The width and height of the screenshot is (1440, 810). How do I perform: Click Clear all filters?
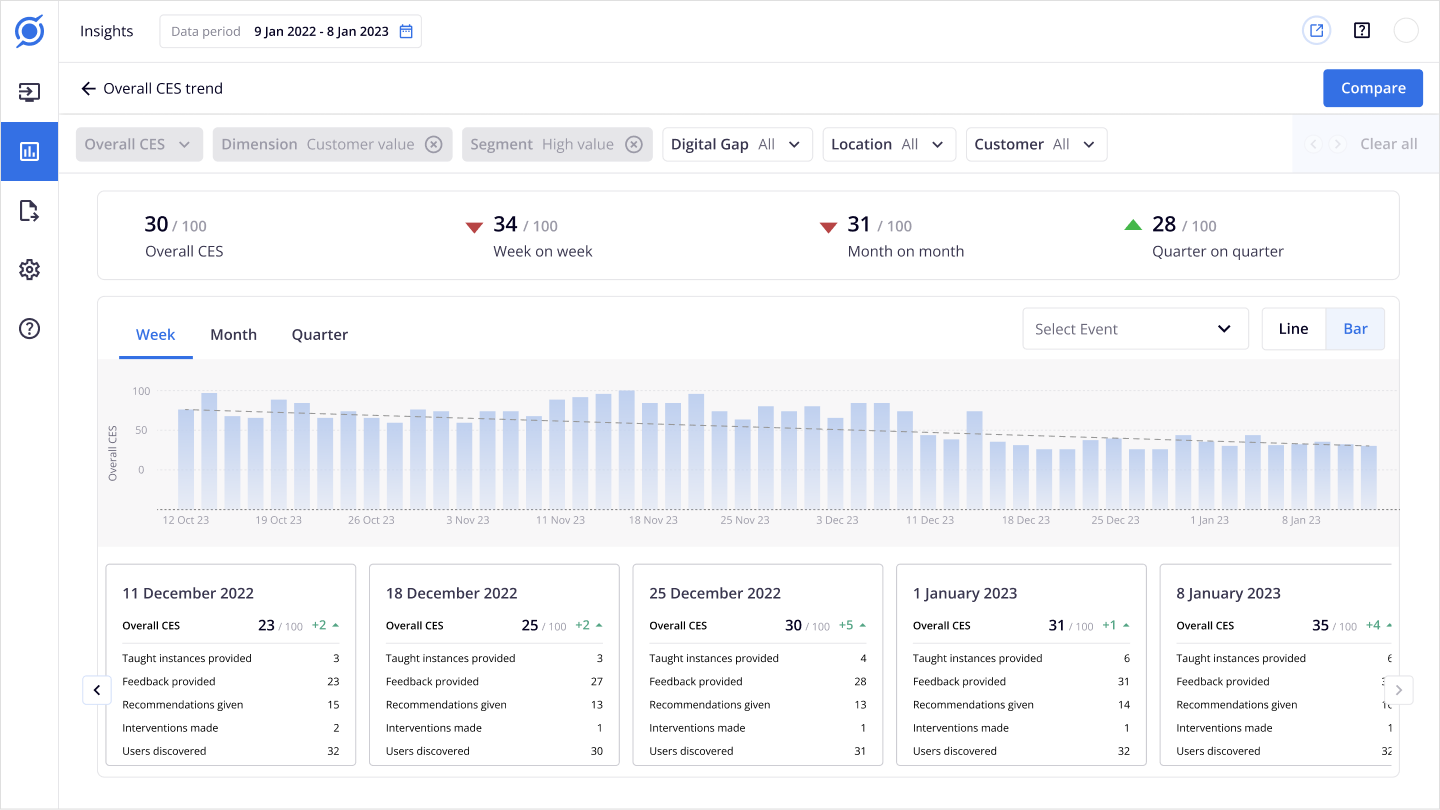tap(1388, 144)
